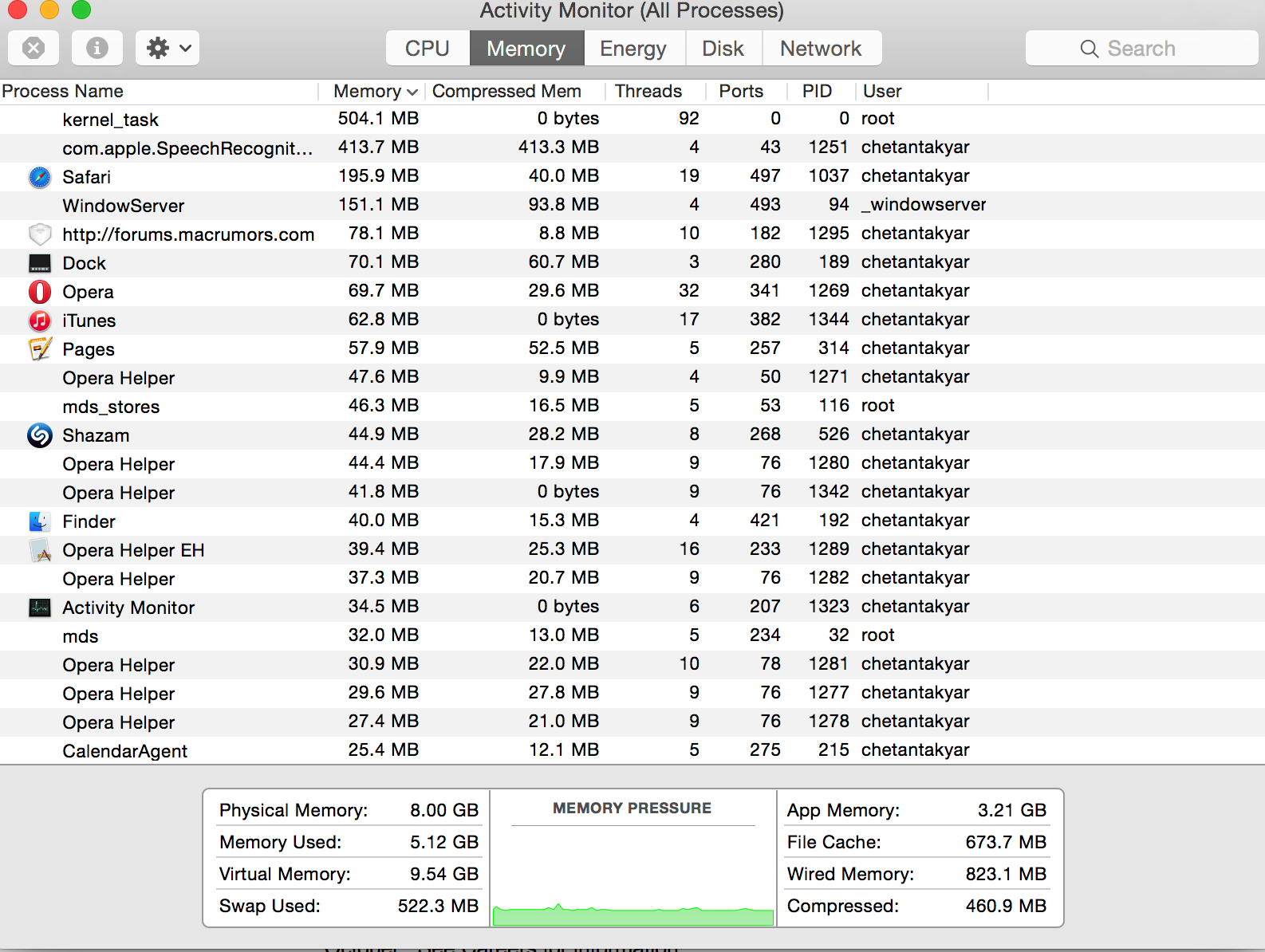
Task: Select Opera Helper using 30.9 MB
Action: 632,664
